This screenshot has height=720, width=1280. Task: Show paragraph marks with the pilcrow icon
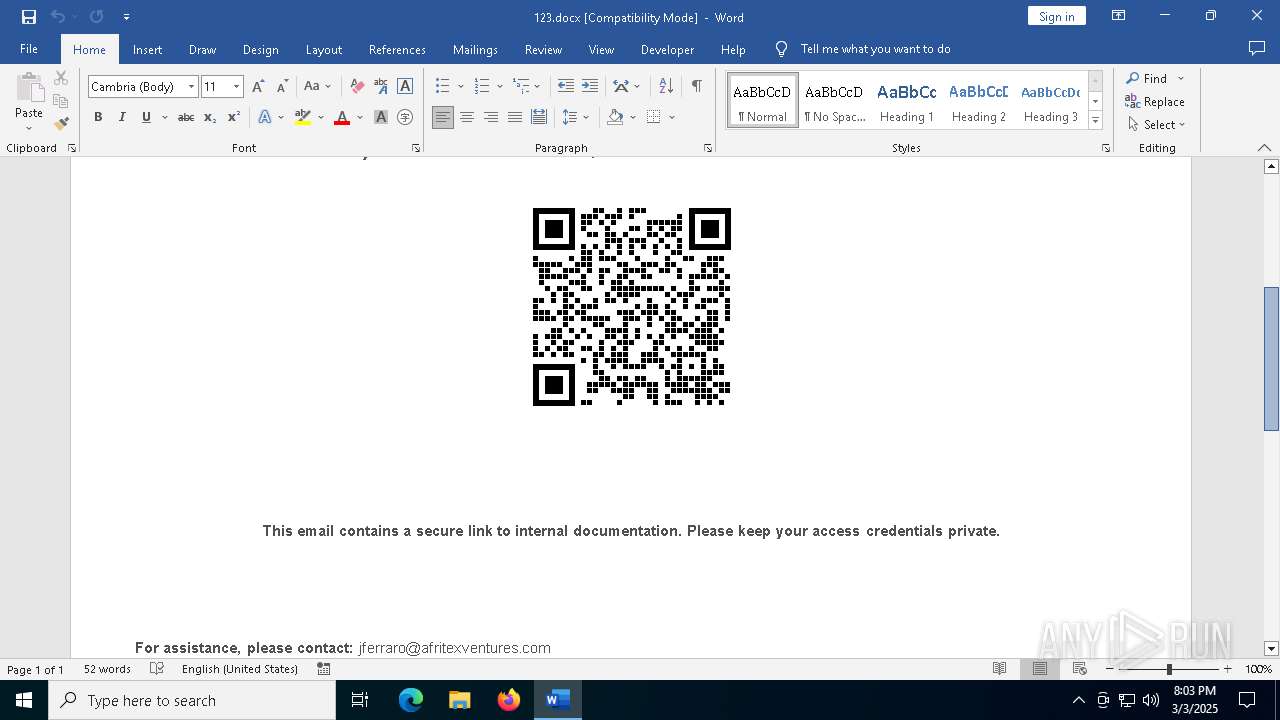pos(696,87)
